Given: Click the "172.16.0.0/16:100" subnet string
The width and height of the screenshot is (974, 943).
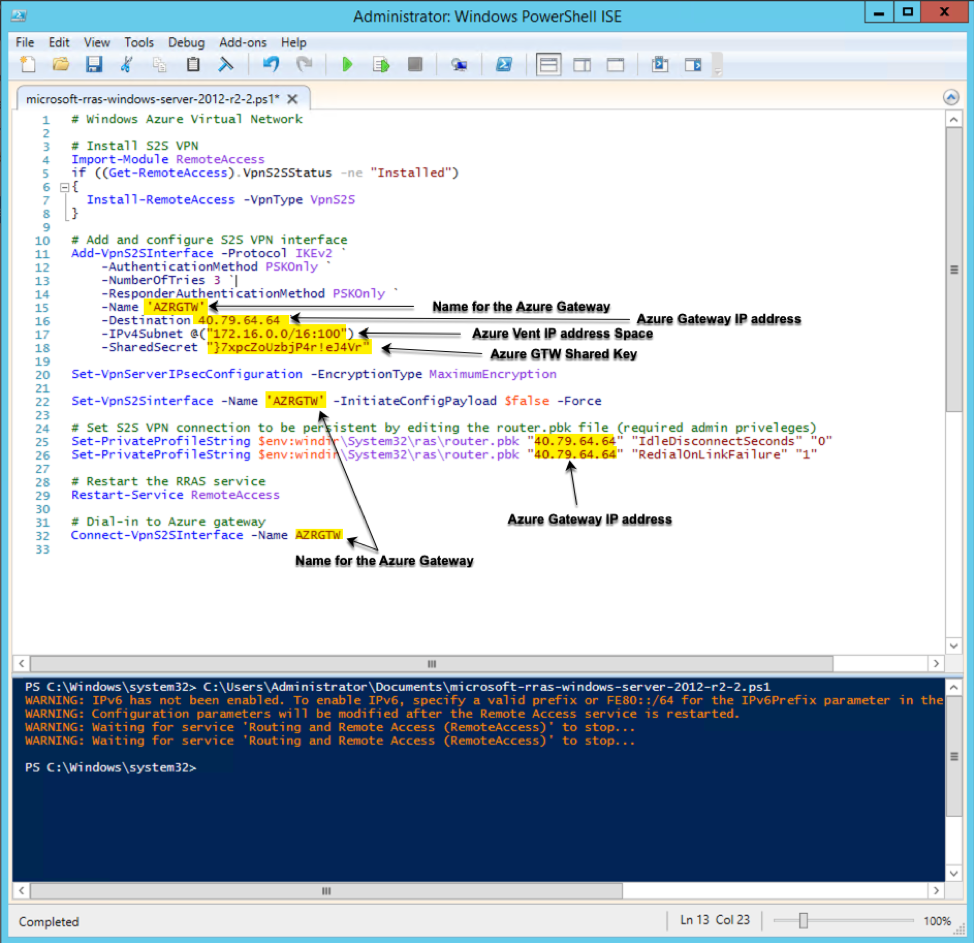Looking at the screenshot, I should point(276,334).
